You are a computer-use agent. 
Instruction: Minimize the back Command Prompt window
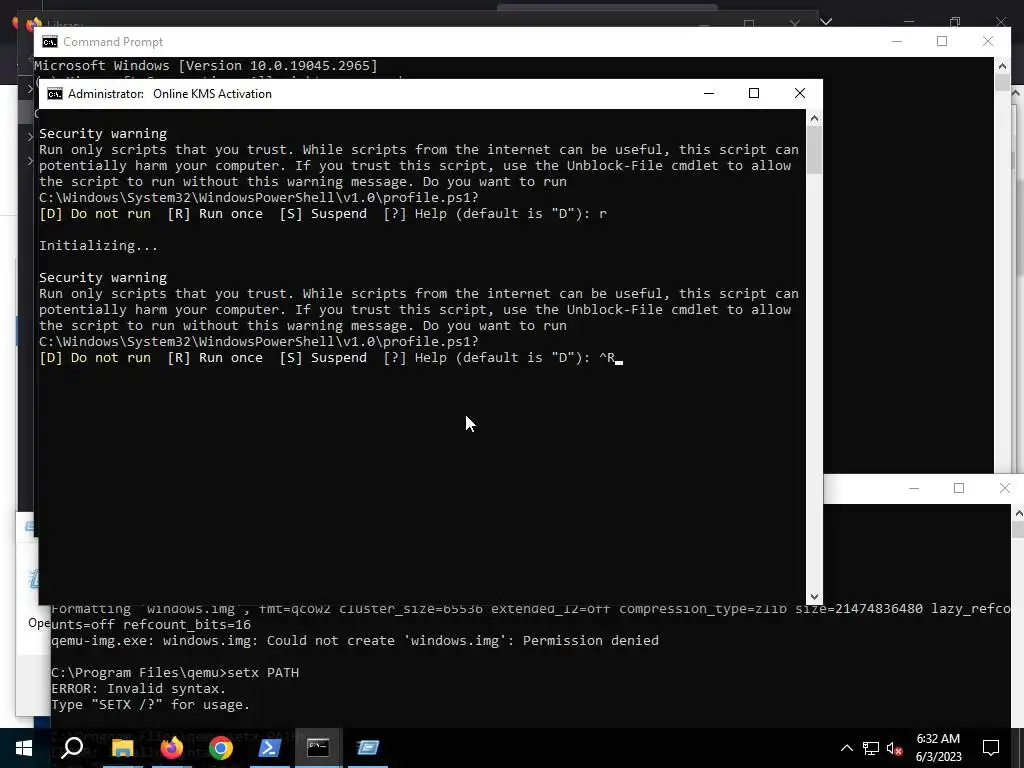pos(897,41)
